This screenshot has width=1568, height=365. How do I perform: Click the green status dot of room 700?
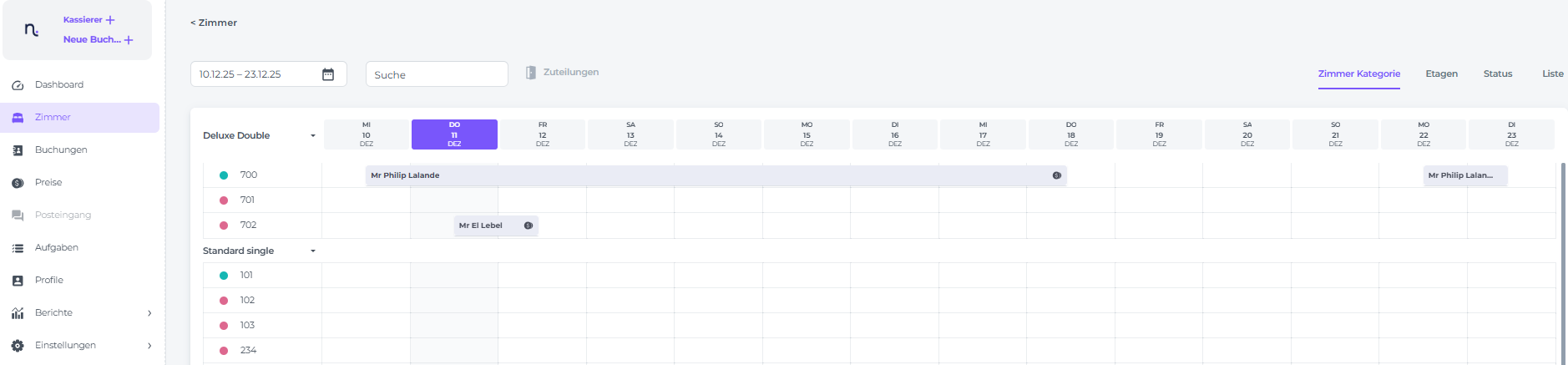click(x=224, y=175)
